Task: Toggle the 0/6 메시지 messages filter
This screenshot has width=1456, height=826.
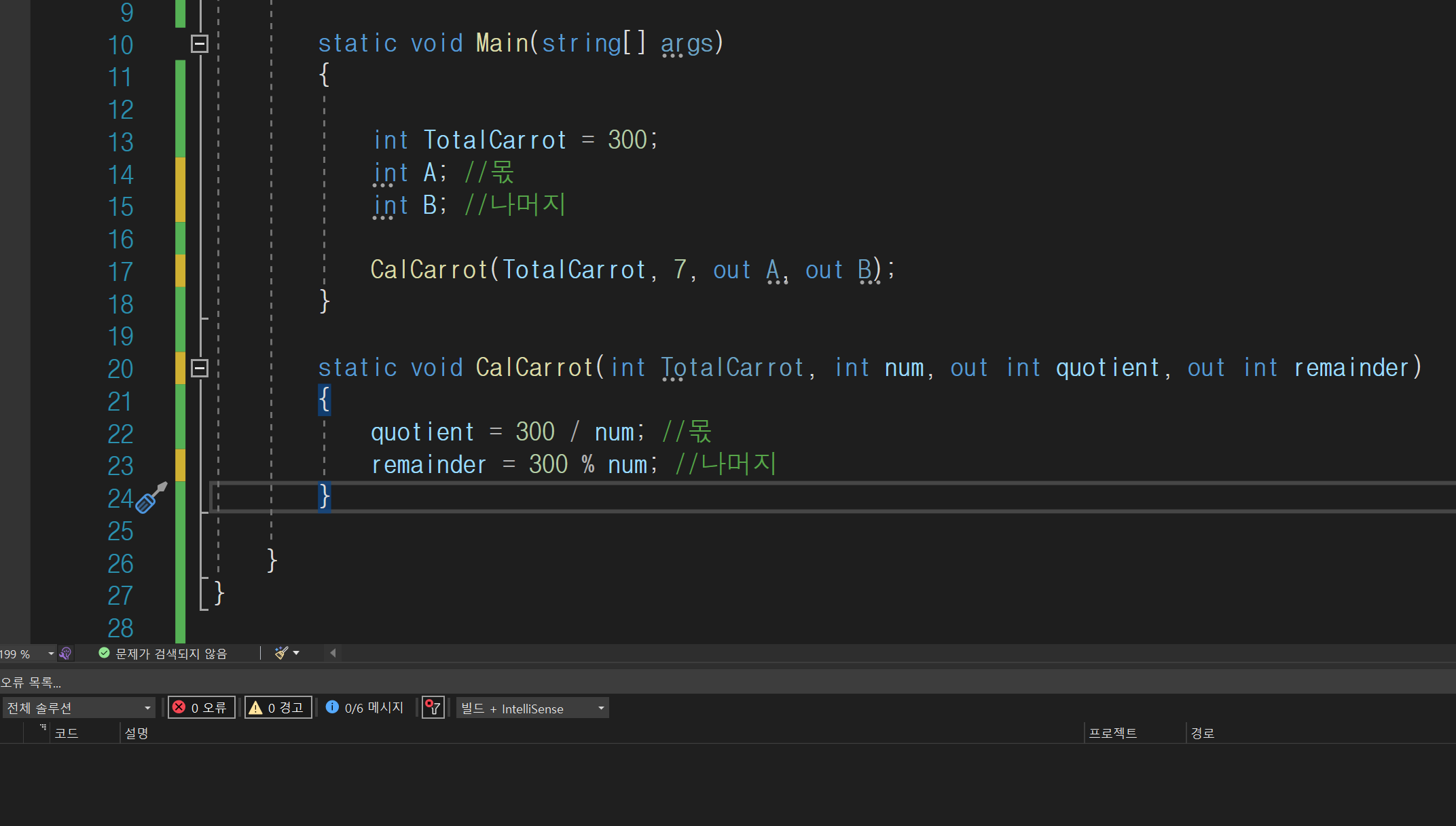Action: [x=365, y=708]
